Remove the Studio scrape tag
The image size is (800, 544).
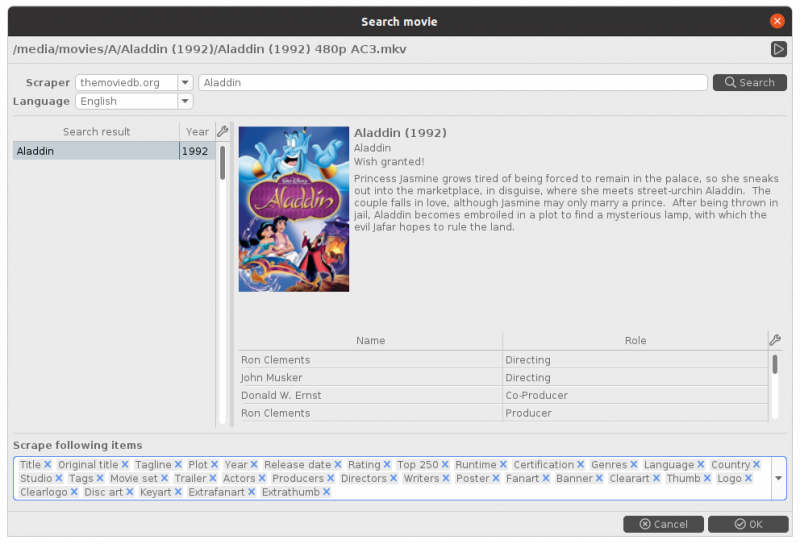[58, 478]
